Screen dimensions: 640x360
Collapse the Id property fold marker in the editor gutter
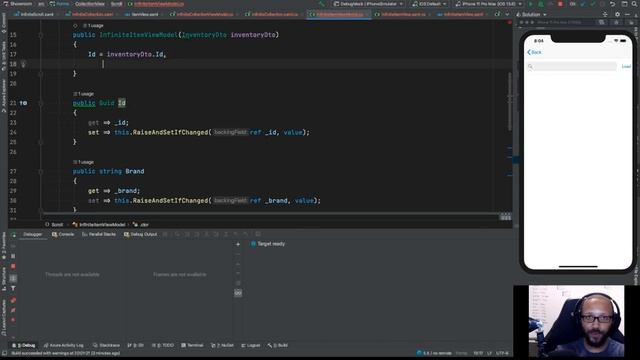coord(41,103)
